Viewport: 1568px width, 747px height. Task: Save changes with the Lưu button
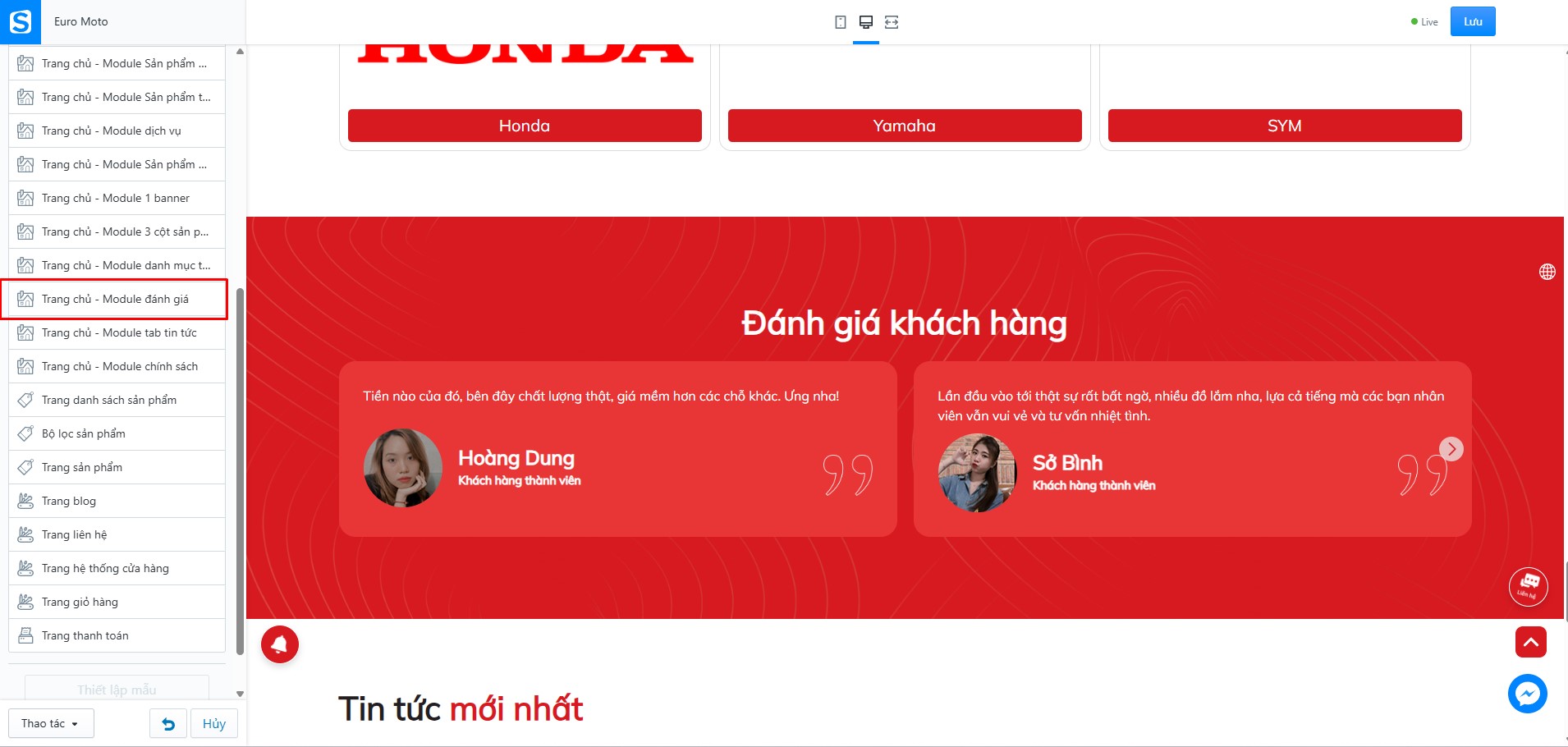[x=1473, y=22]
